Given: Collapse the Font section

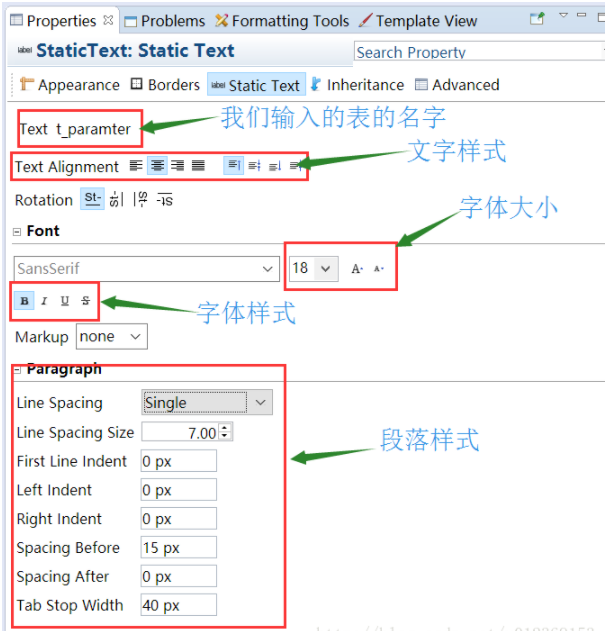Looking at the screenshot, I should [x=17, y=232].
